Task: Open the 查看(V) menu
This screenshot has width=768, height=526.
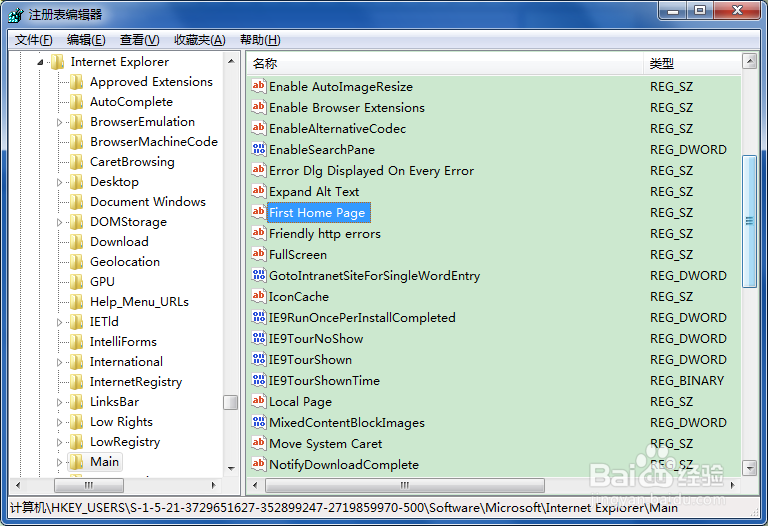Action: point(140,40)
